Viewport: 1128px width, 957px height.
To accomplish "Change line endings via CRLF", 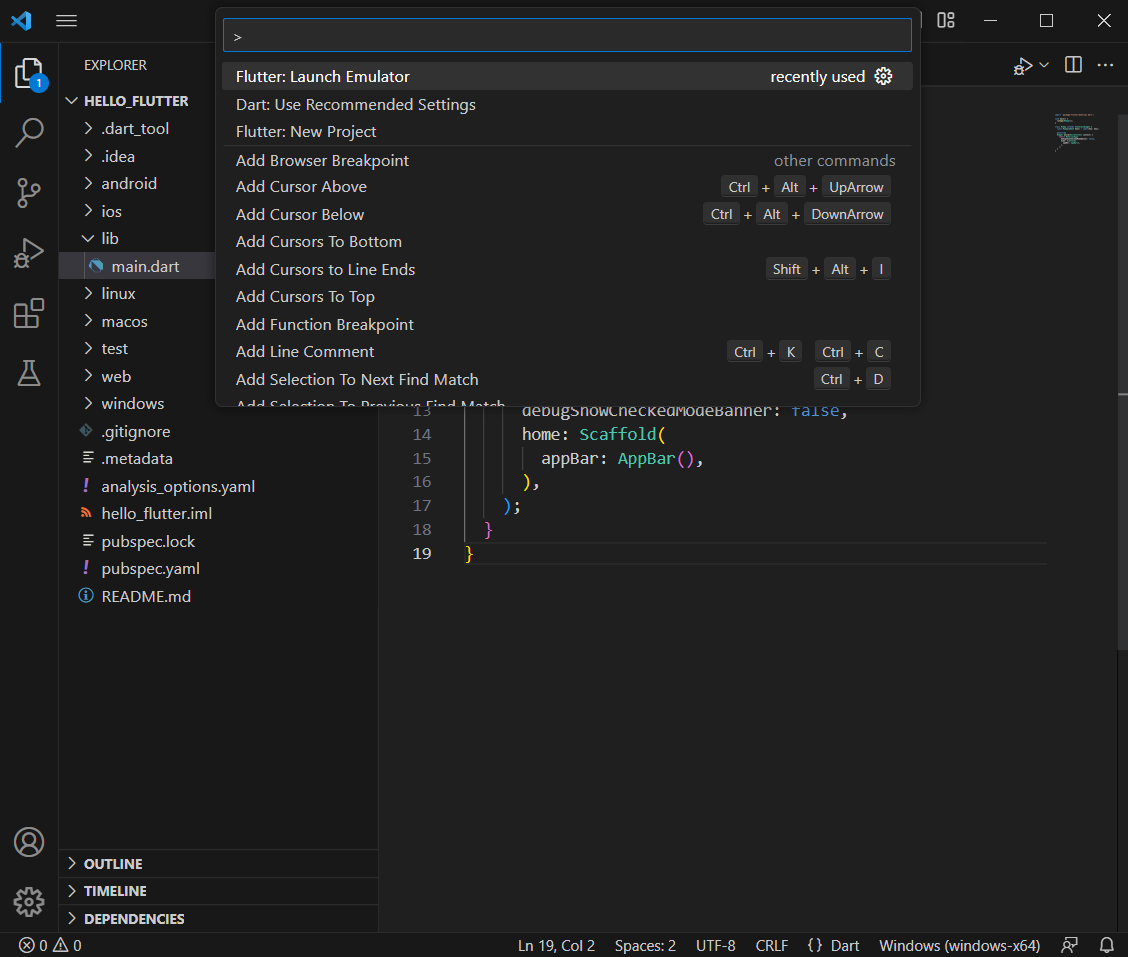I will click(x=772, y=945).
